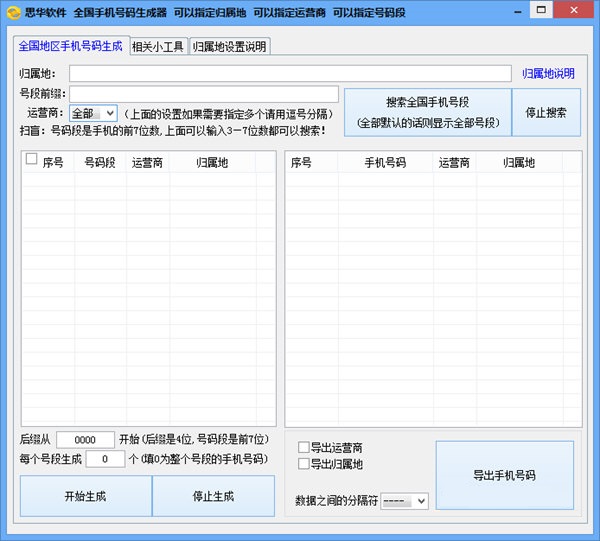Click the 后缀从 start value field

[x=85, y=440]
